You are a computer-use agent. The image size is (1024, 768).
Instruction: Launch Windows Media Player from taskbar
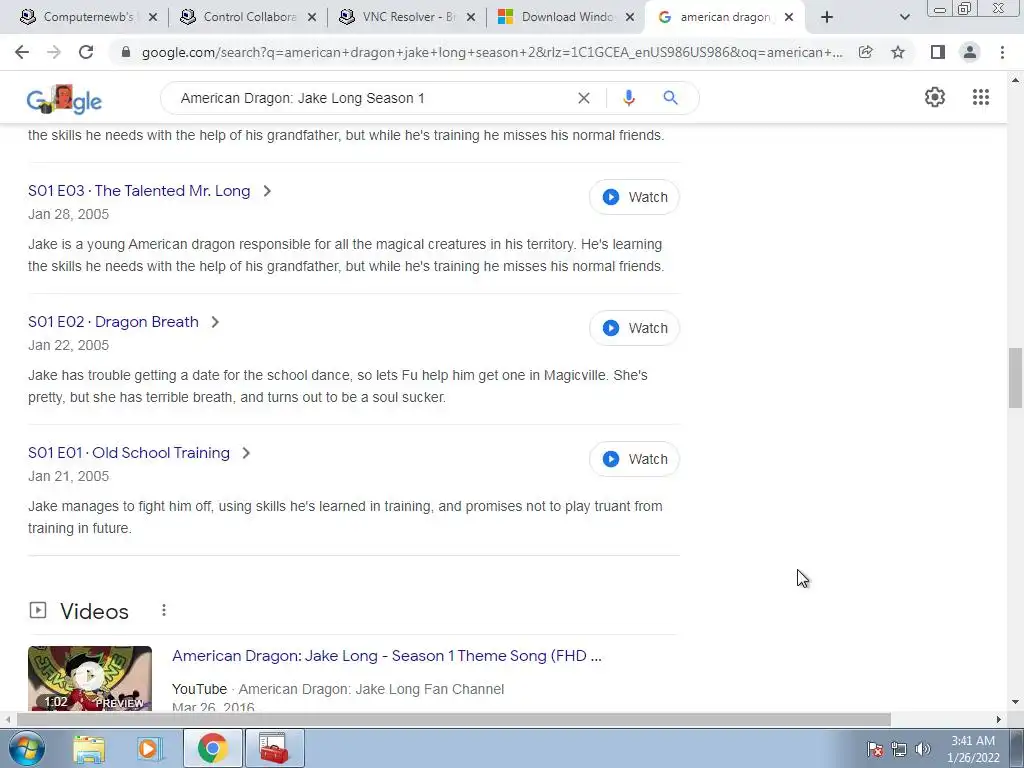(x=150, y=748)
